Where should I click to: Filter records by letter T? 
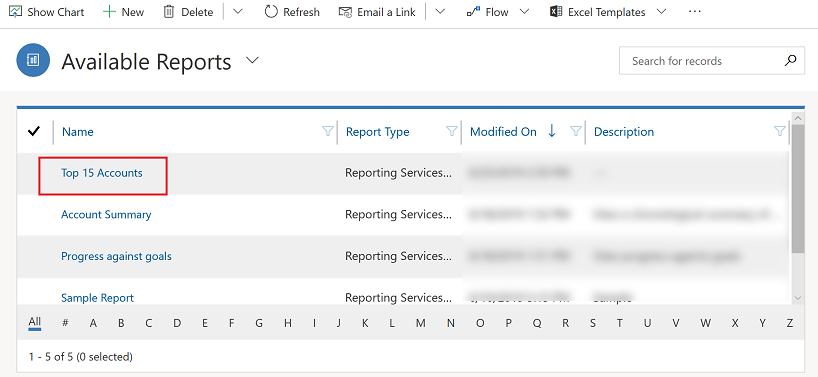[619, 323]
